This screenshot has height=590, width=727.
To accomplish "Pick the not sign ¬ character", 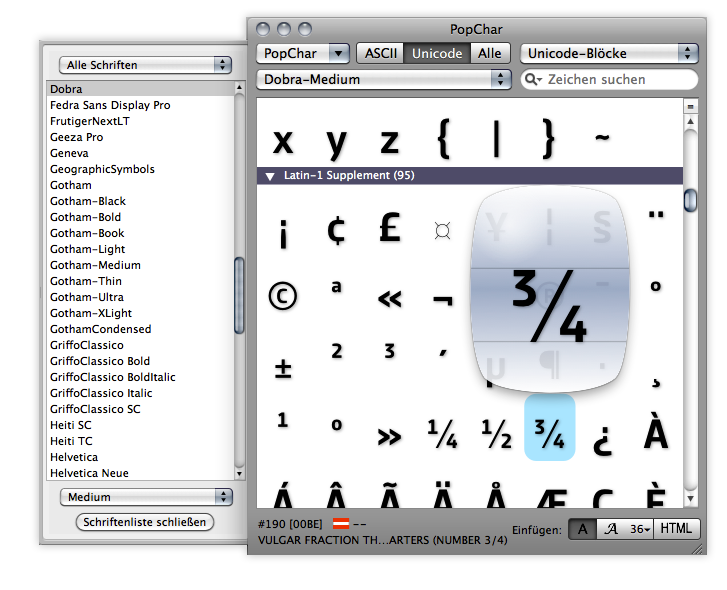I will [443, 301].
